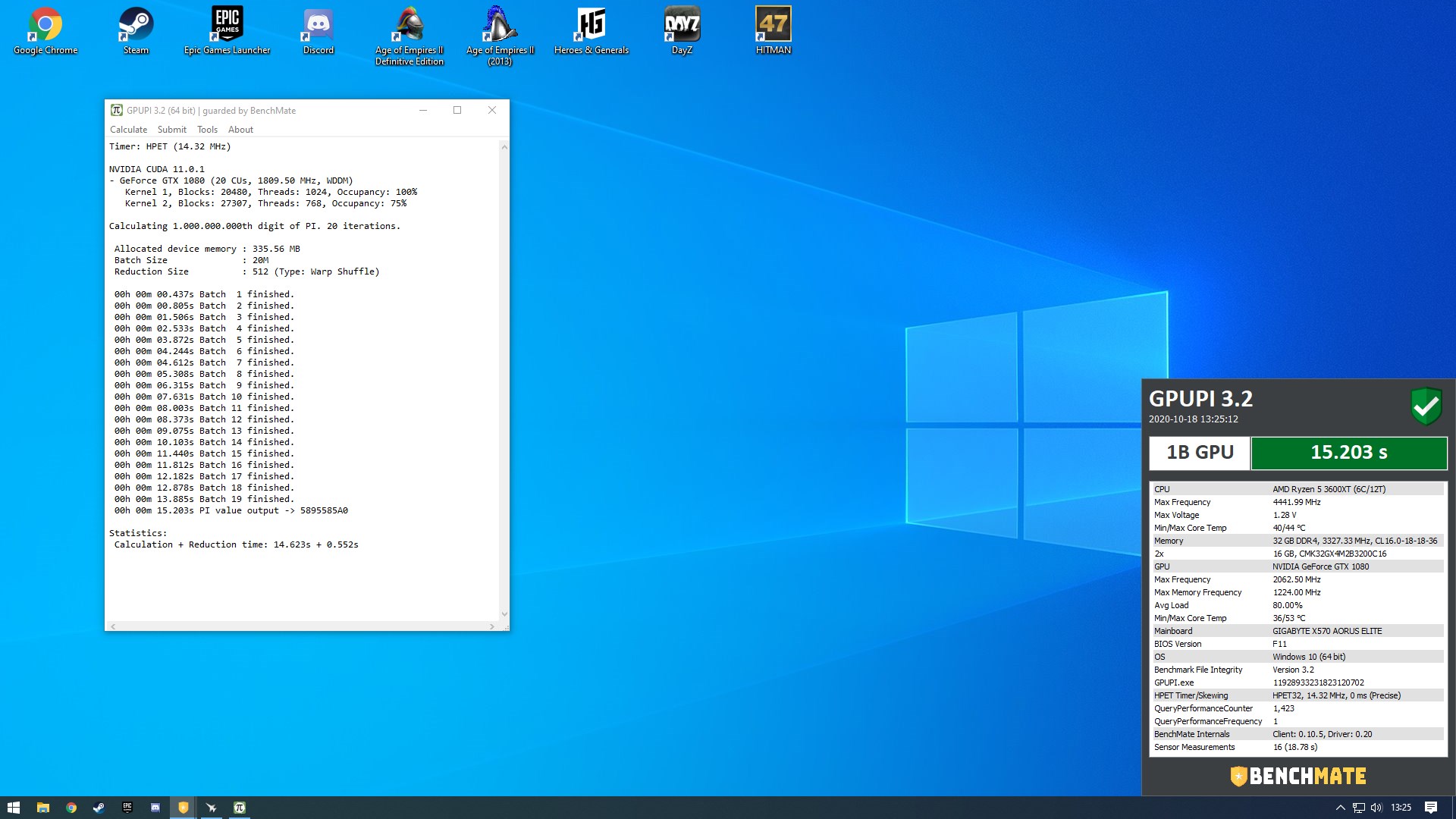This screenshot has height=819, width=1456.
Task: Click the Allocated device memory line
Action: click(207, 249)
